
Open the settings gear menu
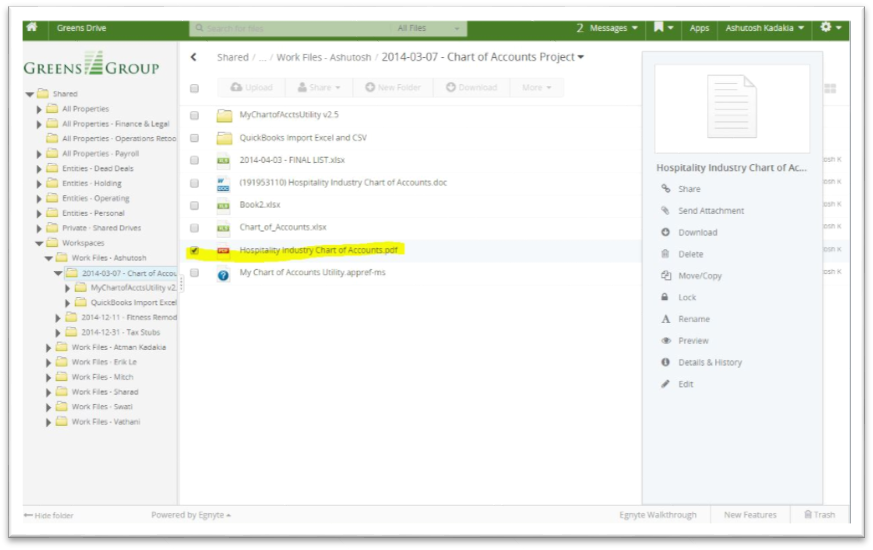tap(830, 28)
